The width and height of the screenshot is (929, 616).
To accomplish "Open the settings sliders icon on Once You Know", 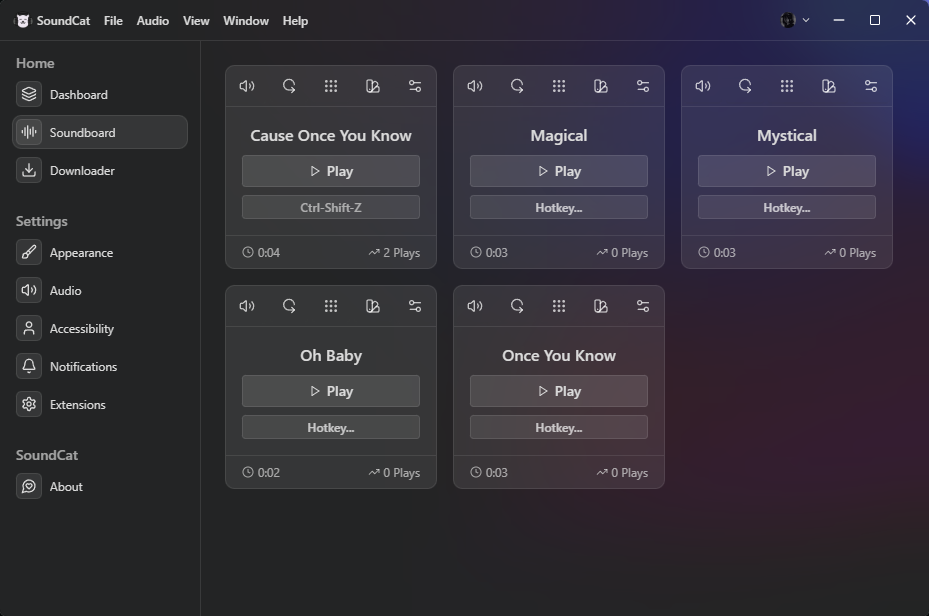I will (643, 306).
